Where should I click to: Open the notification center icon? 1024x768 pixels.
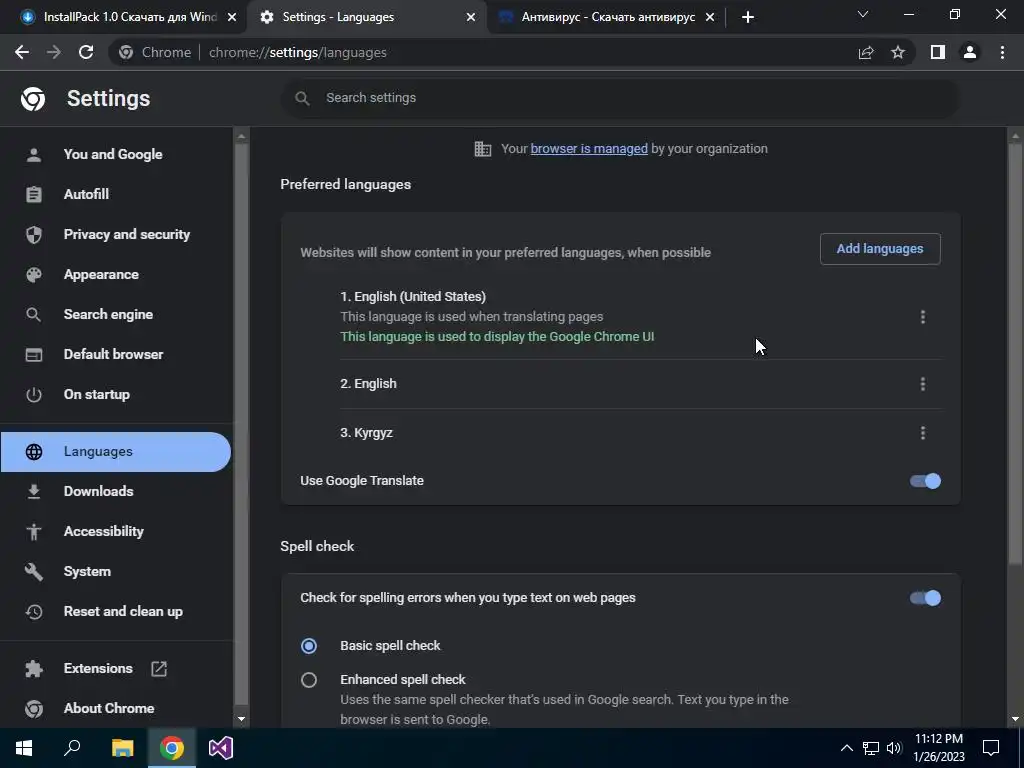point(991,748)
